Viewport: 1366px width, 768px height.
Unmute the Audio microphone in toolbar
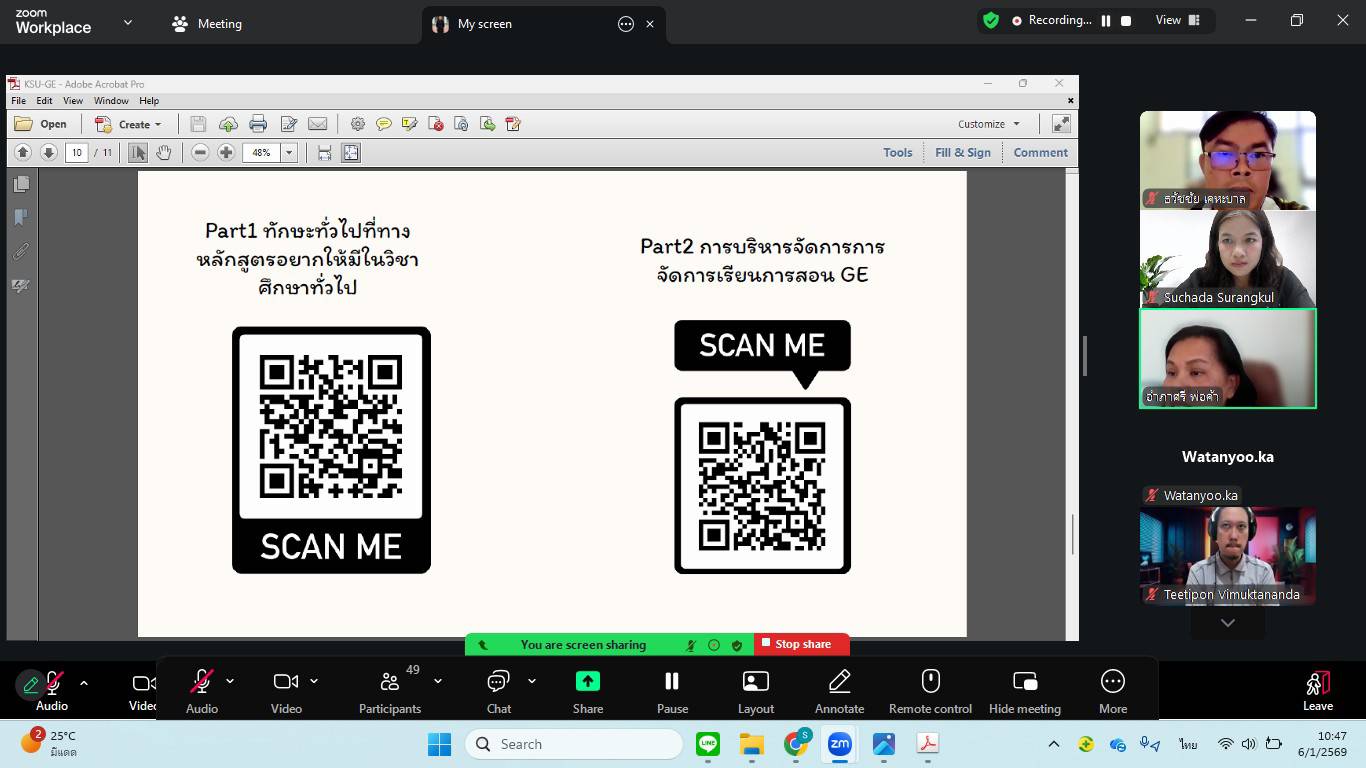(x=201, y=682)
